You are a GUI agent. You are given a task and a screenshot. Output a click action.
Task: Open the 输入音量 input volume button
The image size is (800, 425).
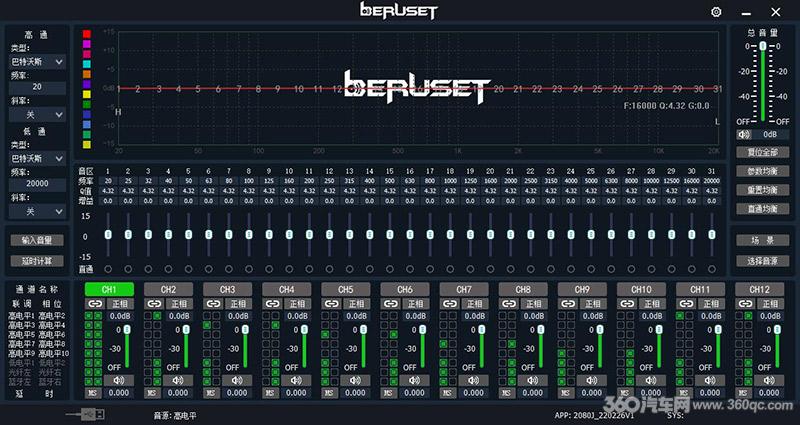pyautogui.click(x=37, y=240)
